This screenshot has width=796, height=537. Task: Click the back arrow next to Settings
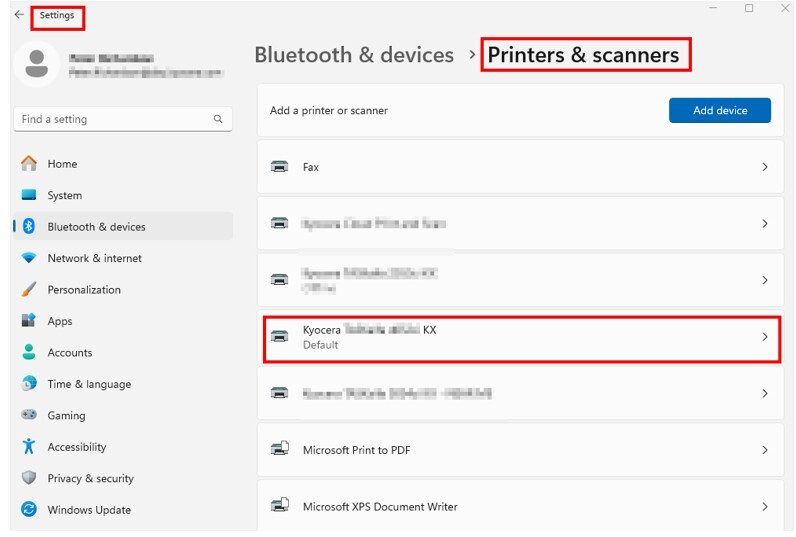click(19, 15)
